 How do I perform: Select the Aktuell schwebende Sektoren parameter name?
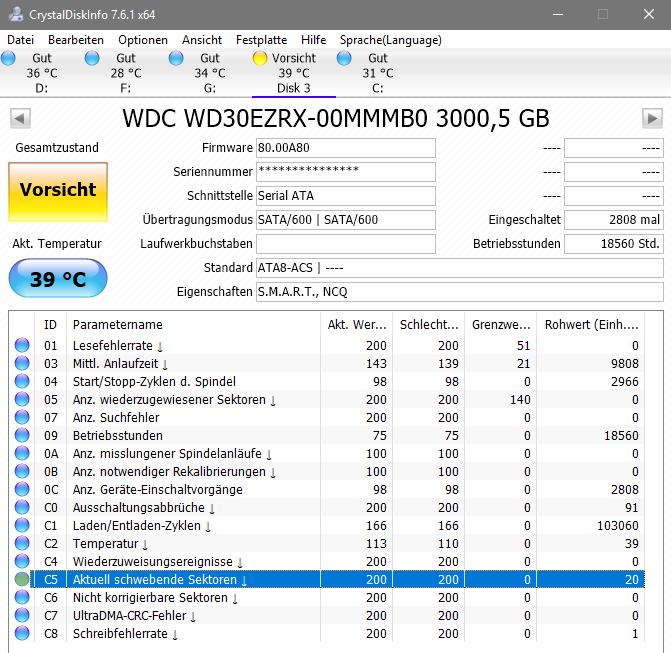(x=160, y=579)
